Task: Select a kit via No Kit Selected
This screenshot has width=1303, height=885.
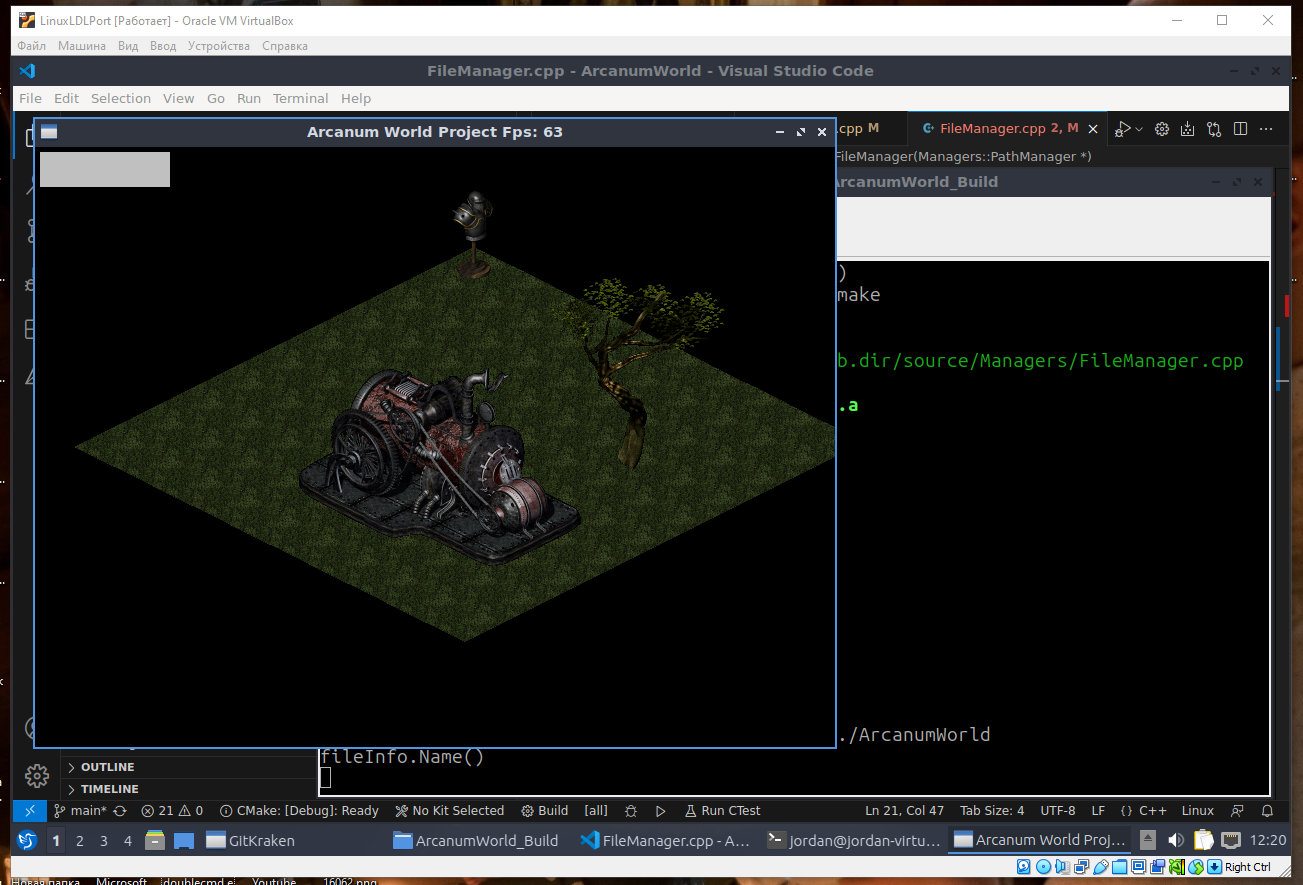Action: pyautogui.click(x=449, y=811)
